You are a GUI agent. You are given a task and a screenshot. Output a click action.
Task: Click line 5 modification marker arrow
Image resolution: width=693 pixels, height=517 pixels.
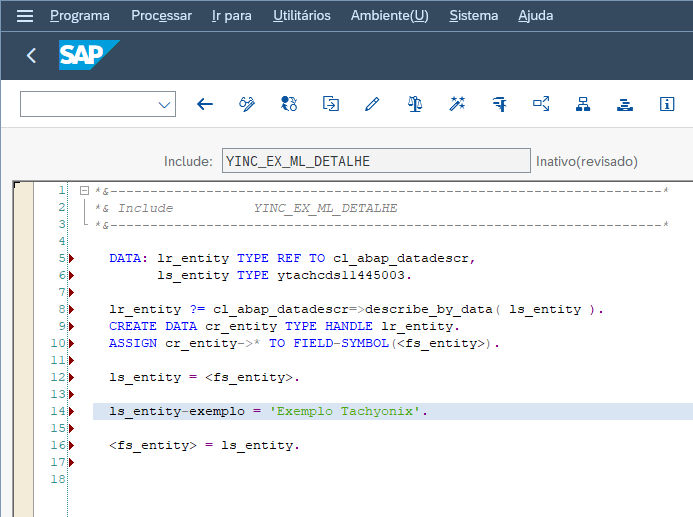pyautogui.click(x=71, y=258)
